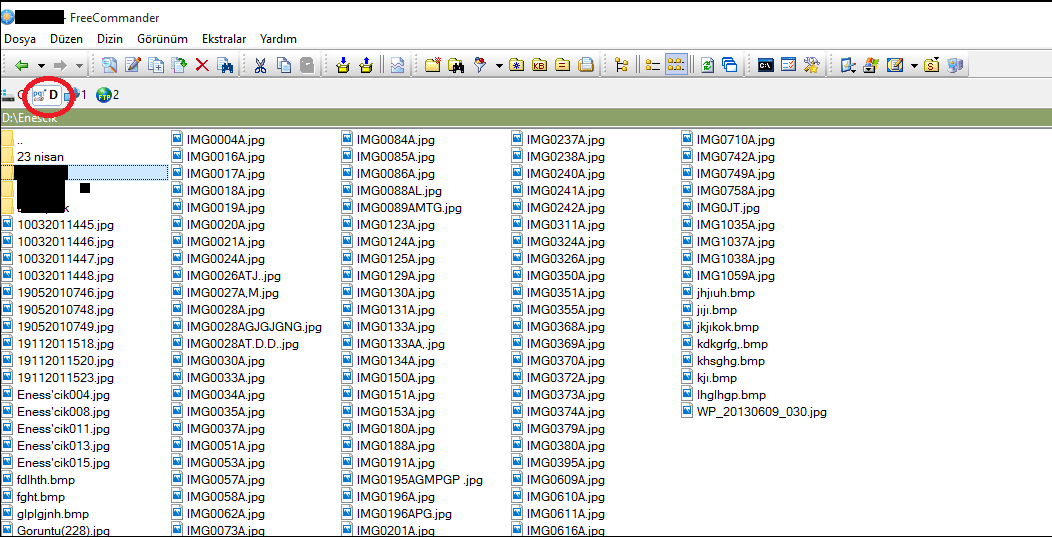Screen dimensions: 1052x537
Task: Click the folder size KB icon
Action: point(539,65)
